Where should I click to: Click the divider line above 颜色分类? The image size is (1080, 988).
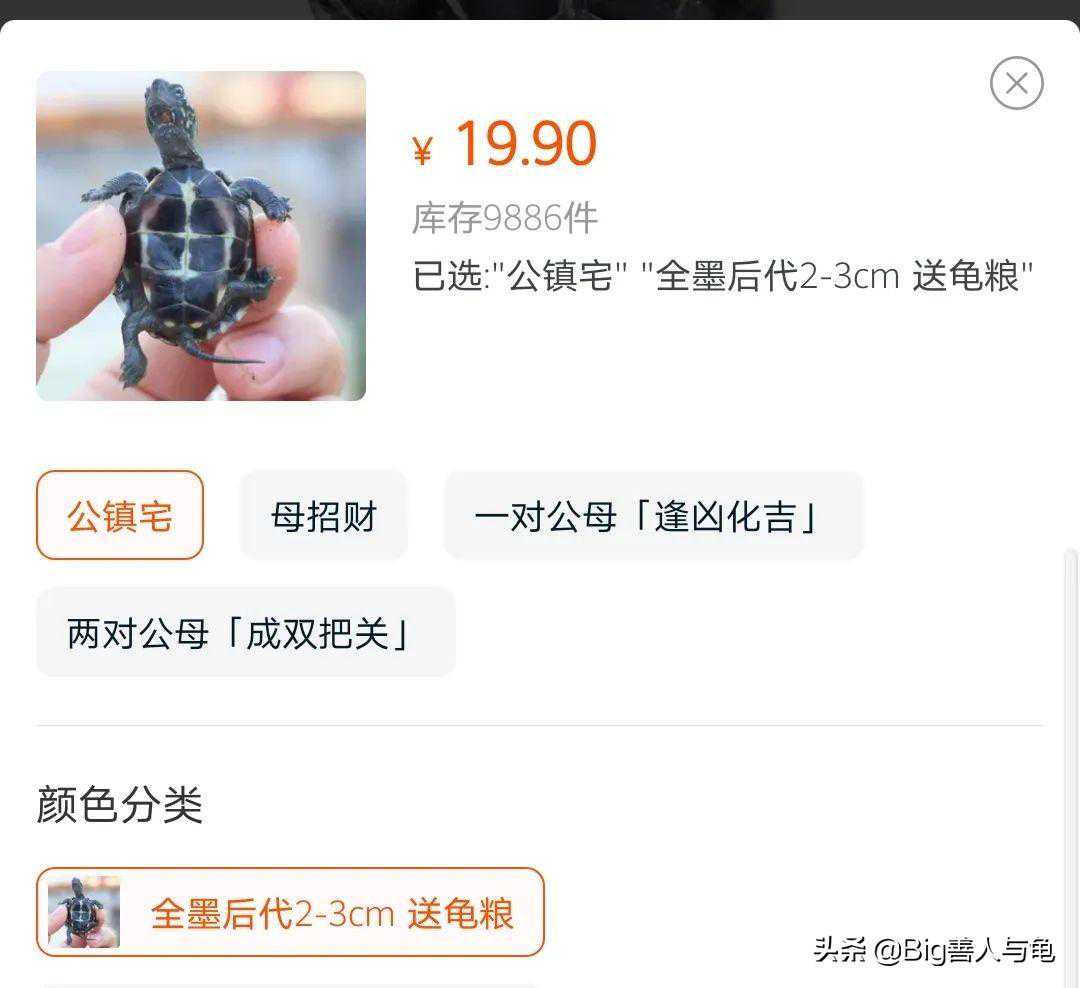click(x=540, y=725)
